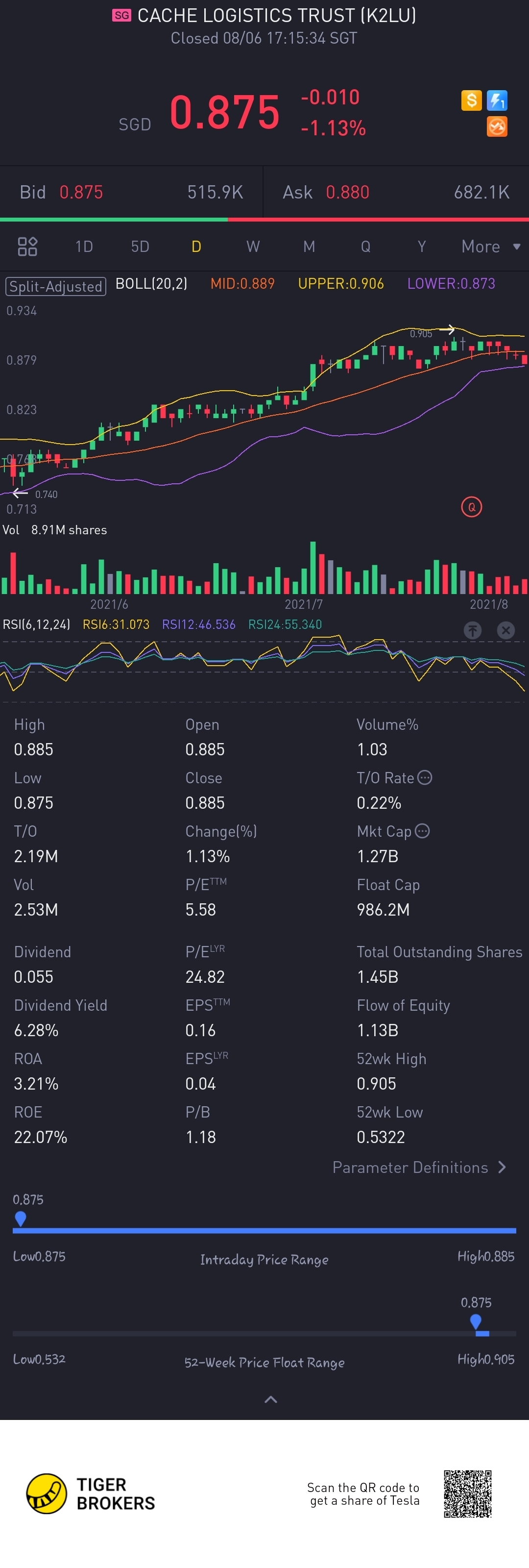Close the RSI indicator panel
529x1568 pixels.
(x=505, y=631)
